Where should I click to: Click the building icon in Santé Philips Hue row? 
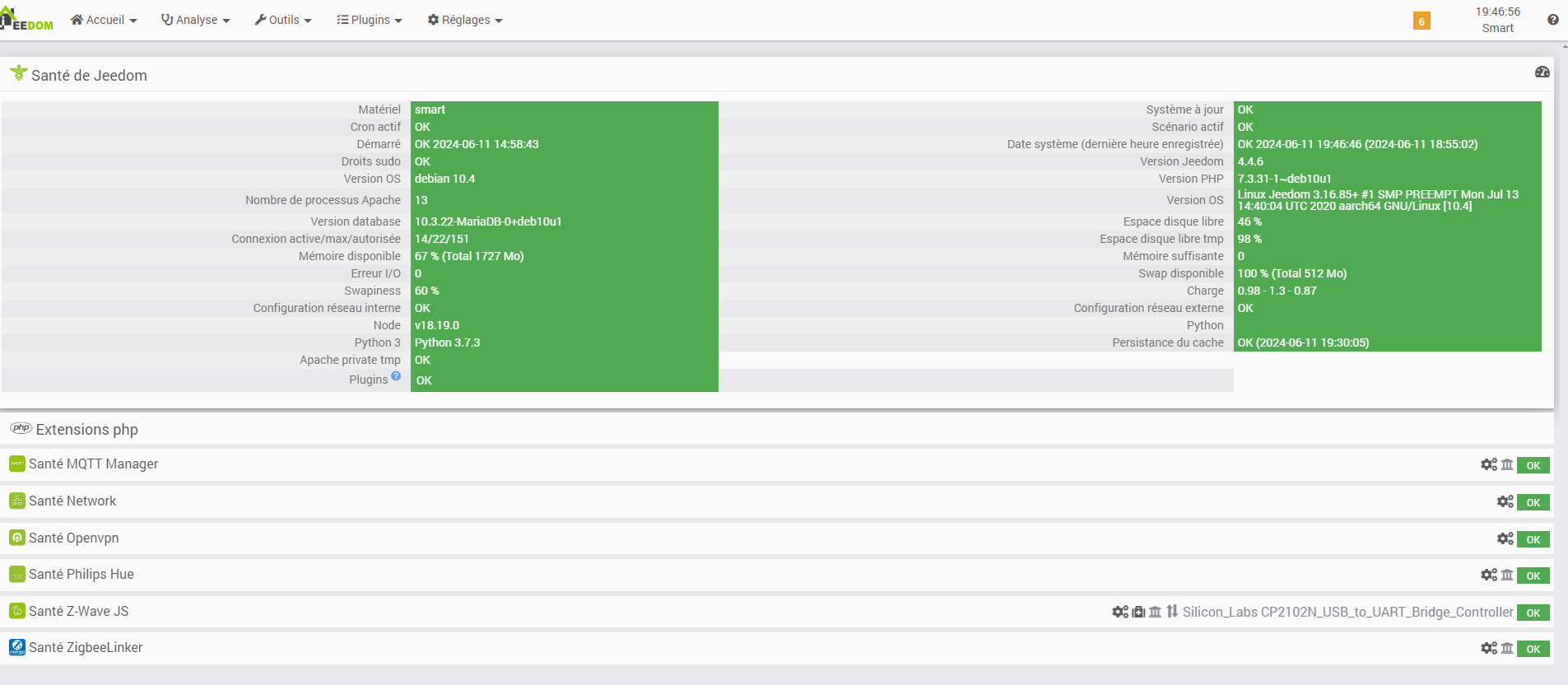[1507, 575]
